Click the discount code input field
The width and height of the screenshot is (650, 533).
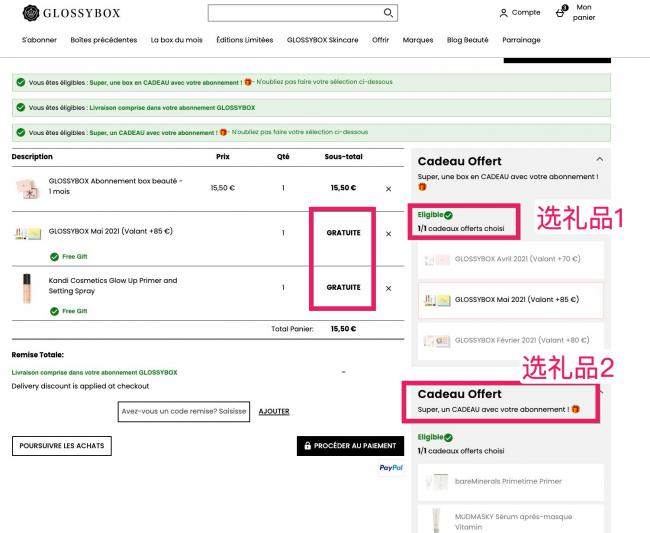point(184,412)
